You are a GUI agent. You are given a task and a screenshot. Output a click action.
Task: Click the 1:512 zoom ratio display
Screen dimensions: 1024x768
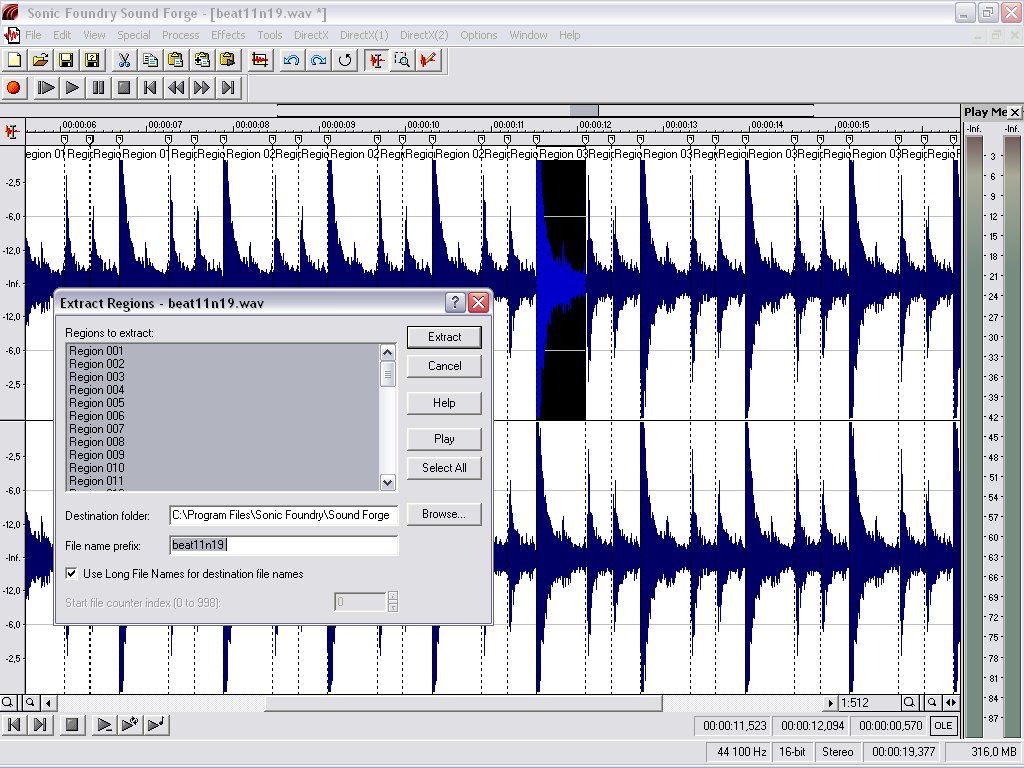[869, 703]
